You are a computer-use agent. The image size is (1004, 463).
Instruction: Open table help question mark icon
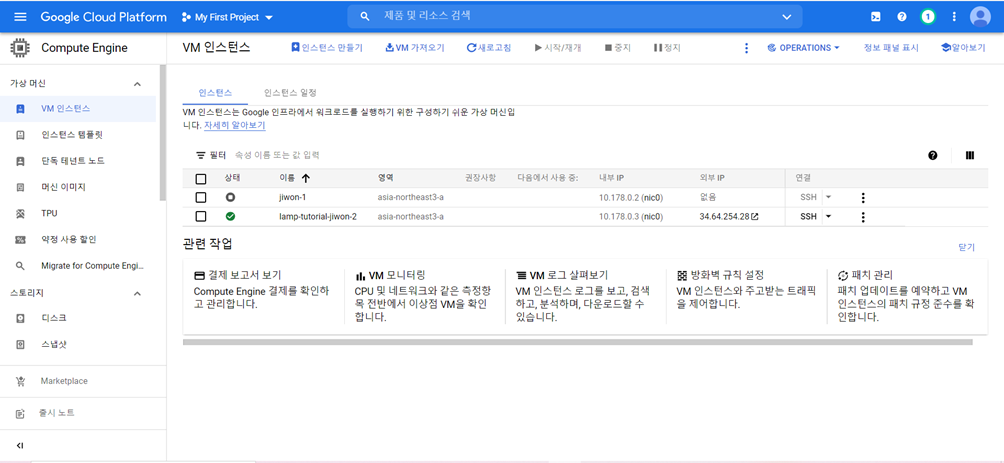(933, 155)
